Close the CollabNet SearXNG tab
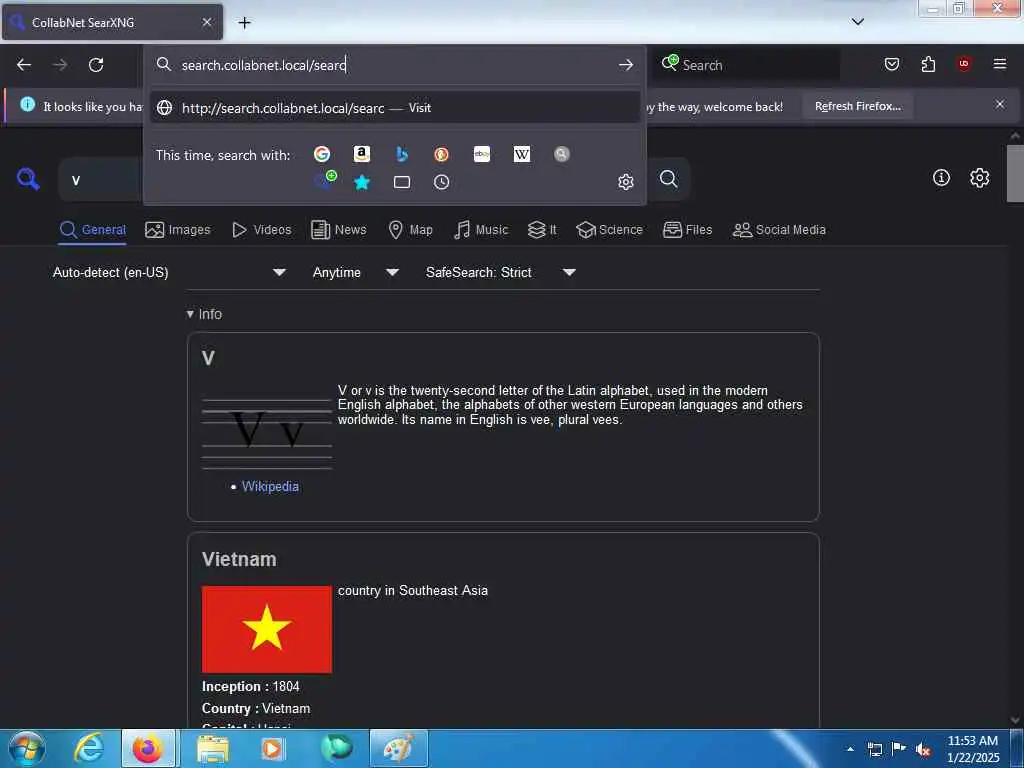 207,22
